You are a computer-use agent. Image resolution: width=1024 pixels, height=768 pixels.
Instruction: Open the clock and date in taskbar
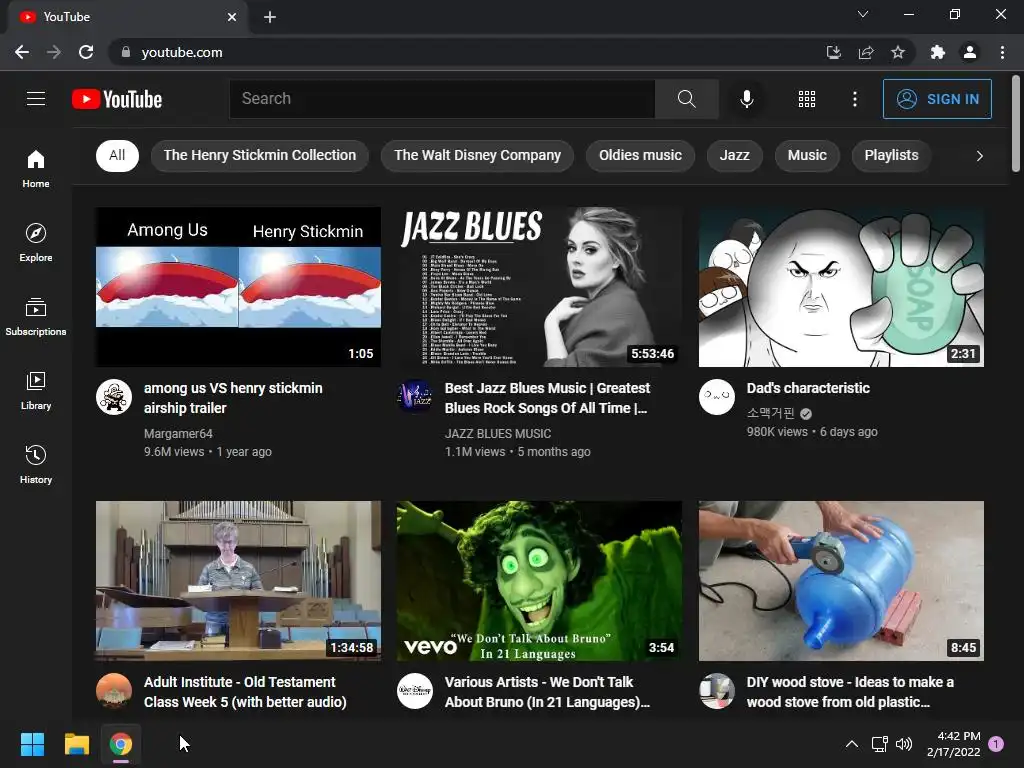[x=953, y=744]
